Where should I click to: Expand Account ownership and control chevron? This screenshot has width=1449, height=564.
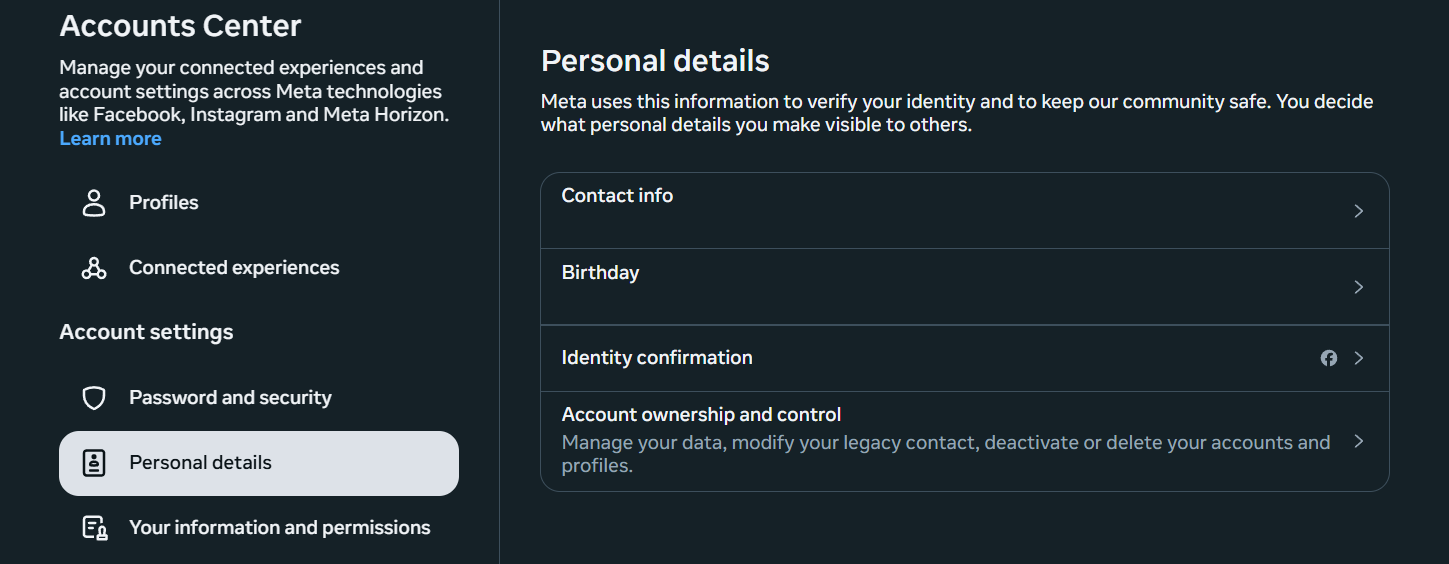pos(1358,441)
